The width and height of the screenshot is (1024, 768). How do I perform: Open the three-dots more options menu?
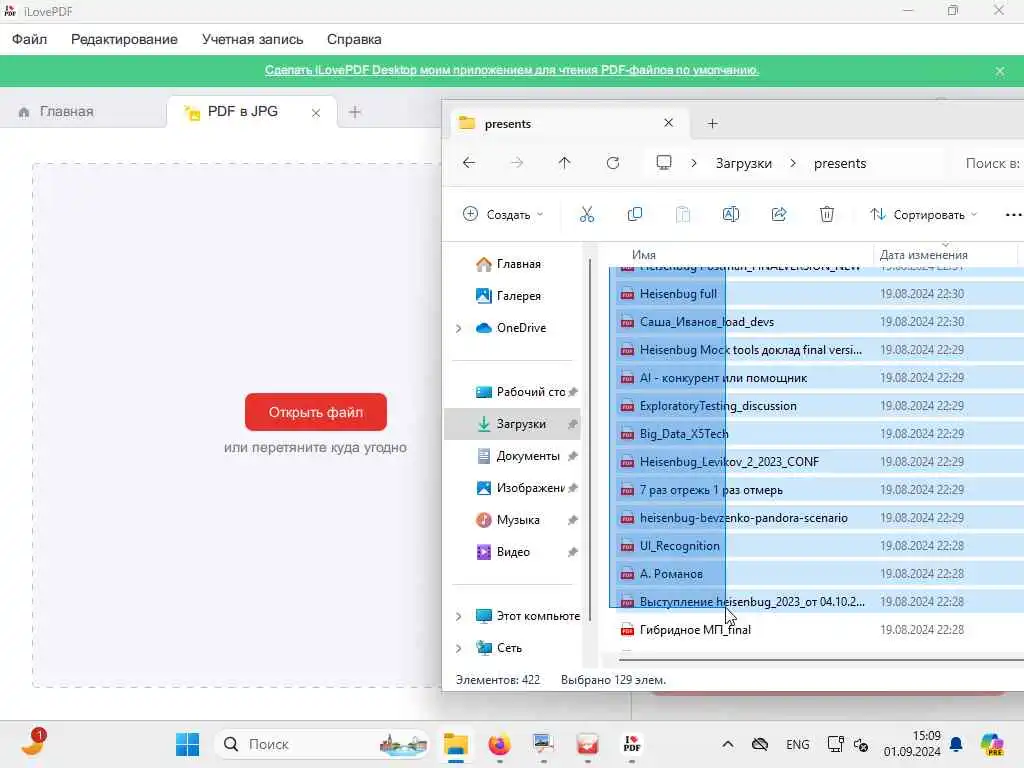pyautogui.click(x=1013, y=215)
